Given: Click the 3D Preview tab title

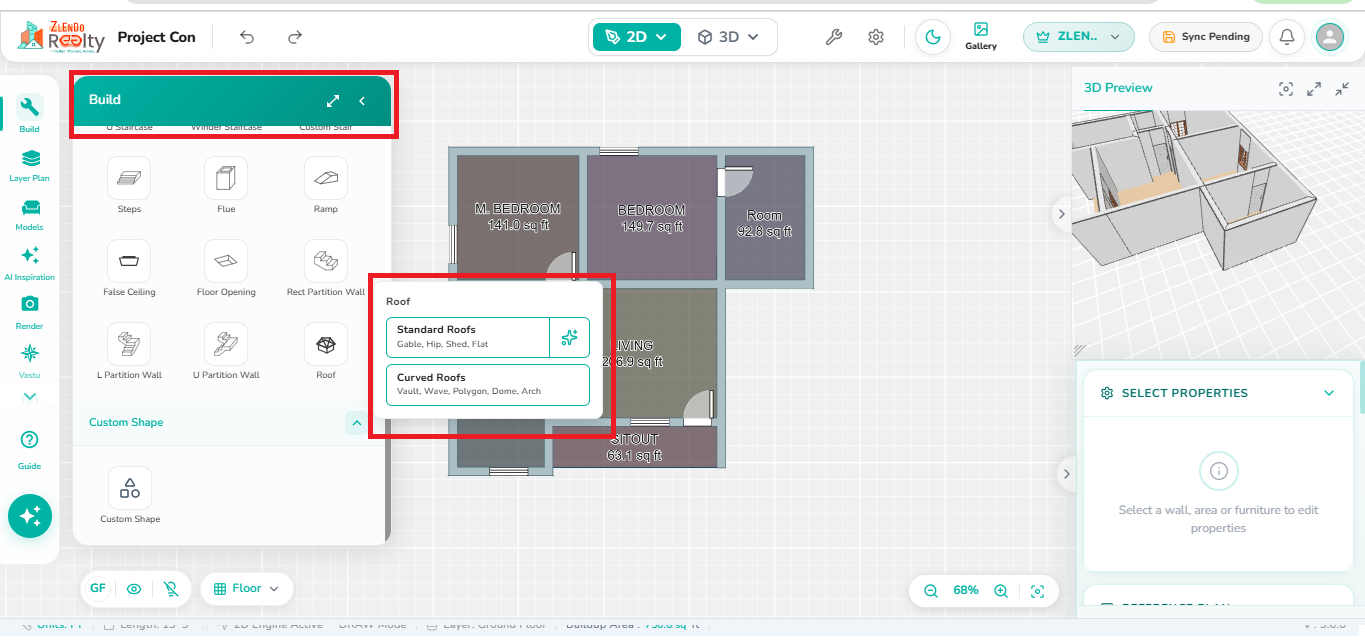Looking at the screenshot, I should point(1118,88).
